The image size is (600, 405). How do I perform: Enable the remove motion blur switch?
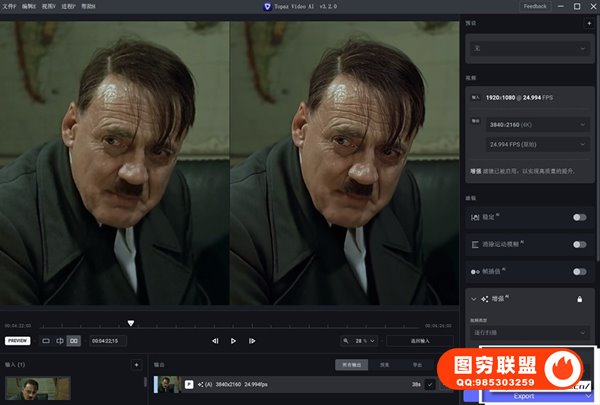point(578,244)
